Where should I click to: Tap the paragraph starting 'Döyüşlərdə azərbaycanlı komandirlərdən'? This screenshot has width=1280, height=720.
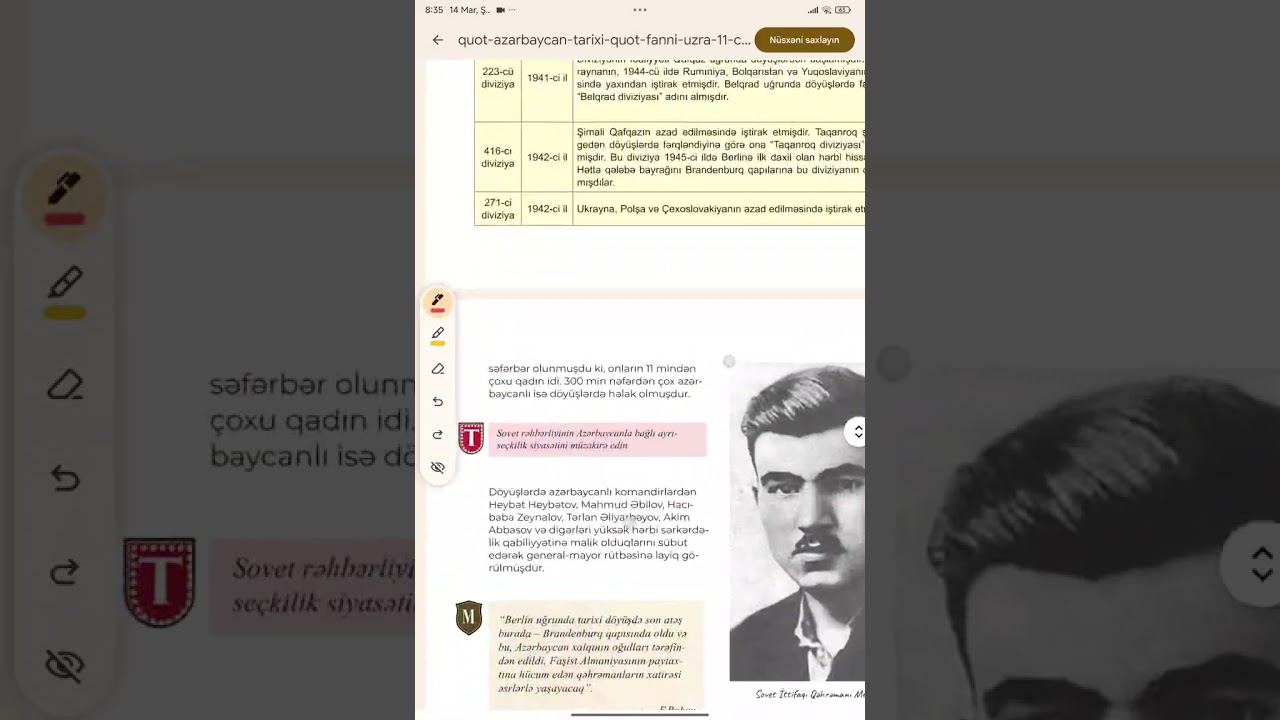[x=598, y=530]
